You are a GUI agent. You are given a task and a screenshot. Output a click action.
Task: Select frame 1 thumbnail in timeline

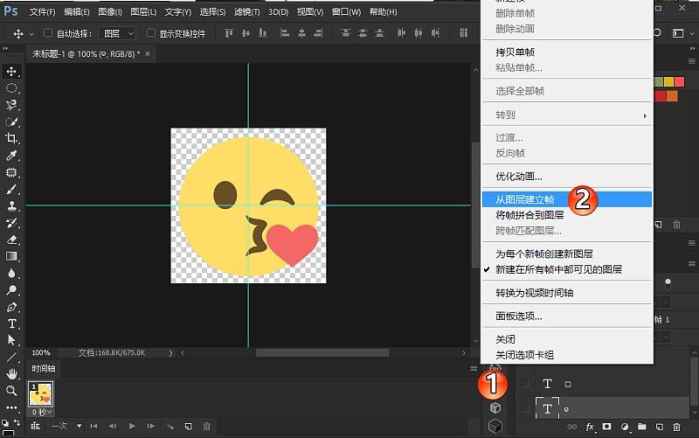41,394
